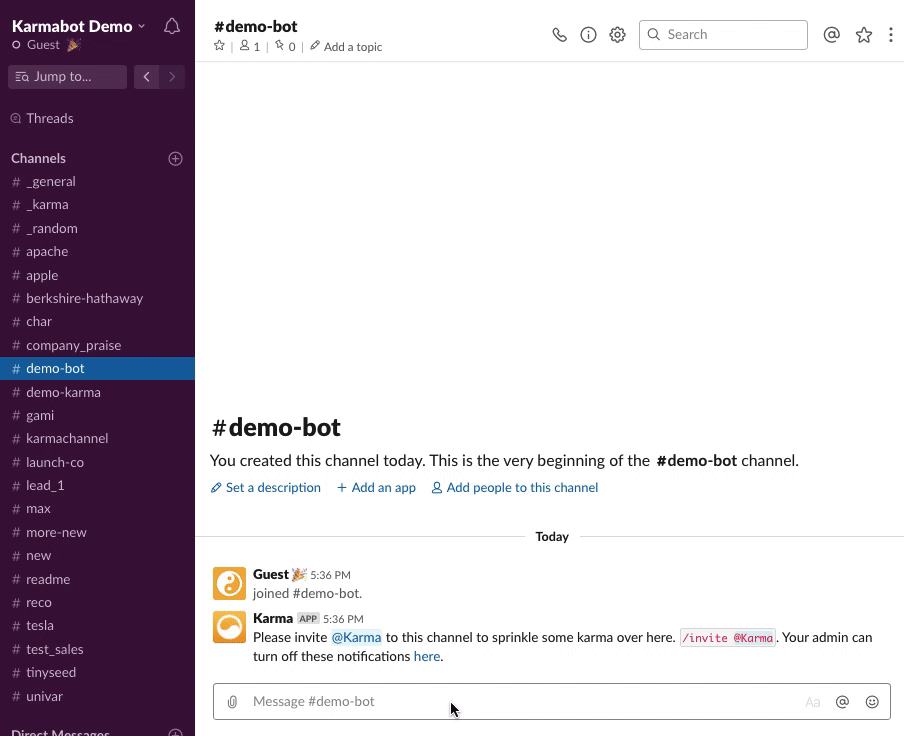Click the 'here' link in Karma message
904x736 pixels.
point(427,656)
